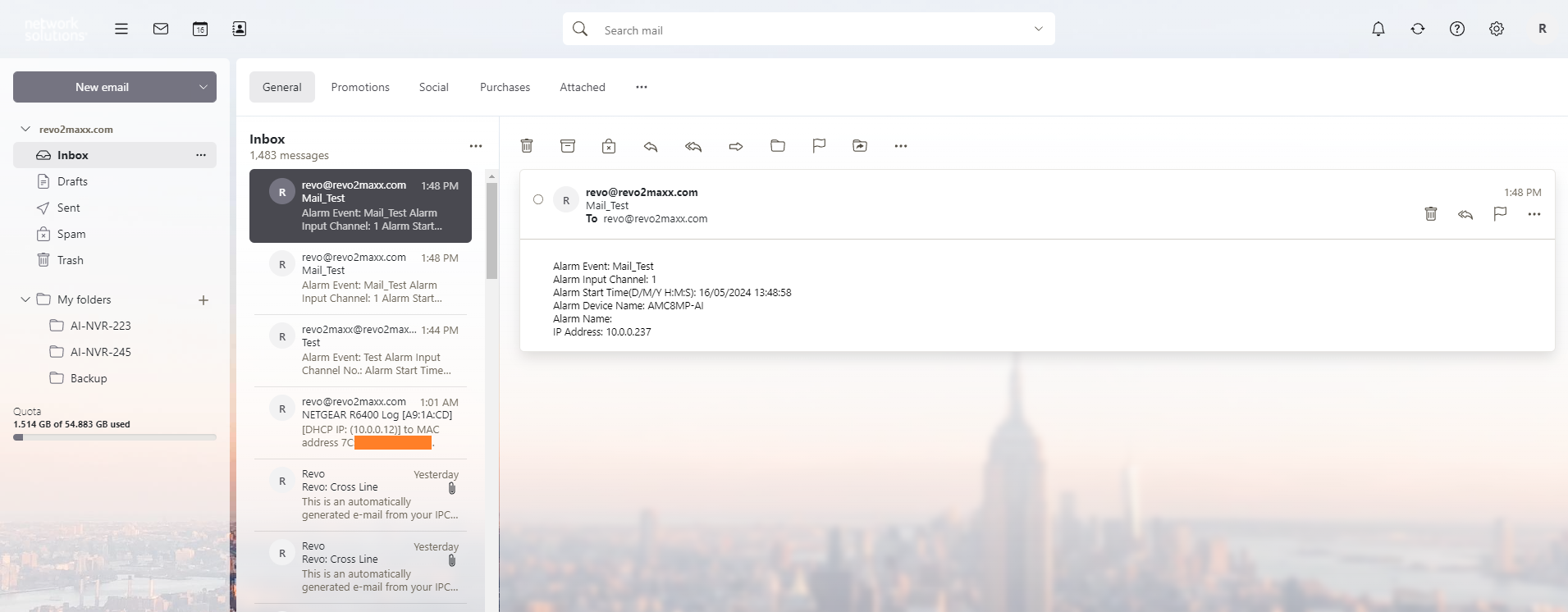
Task: Archive the selected email
Action: click(x=568, y=146)
